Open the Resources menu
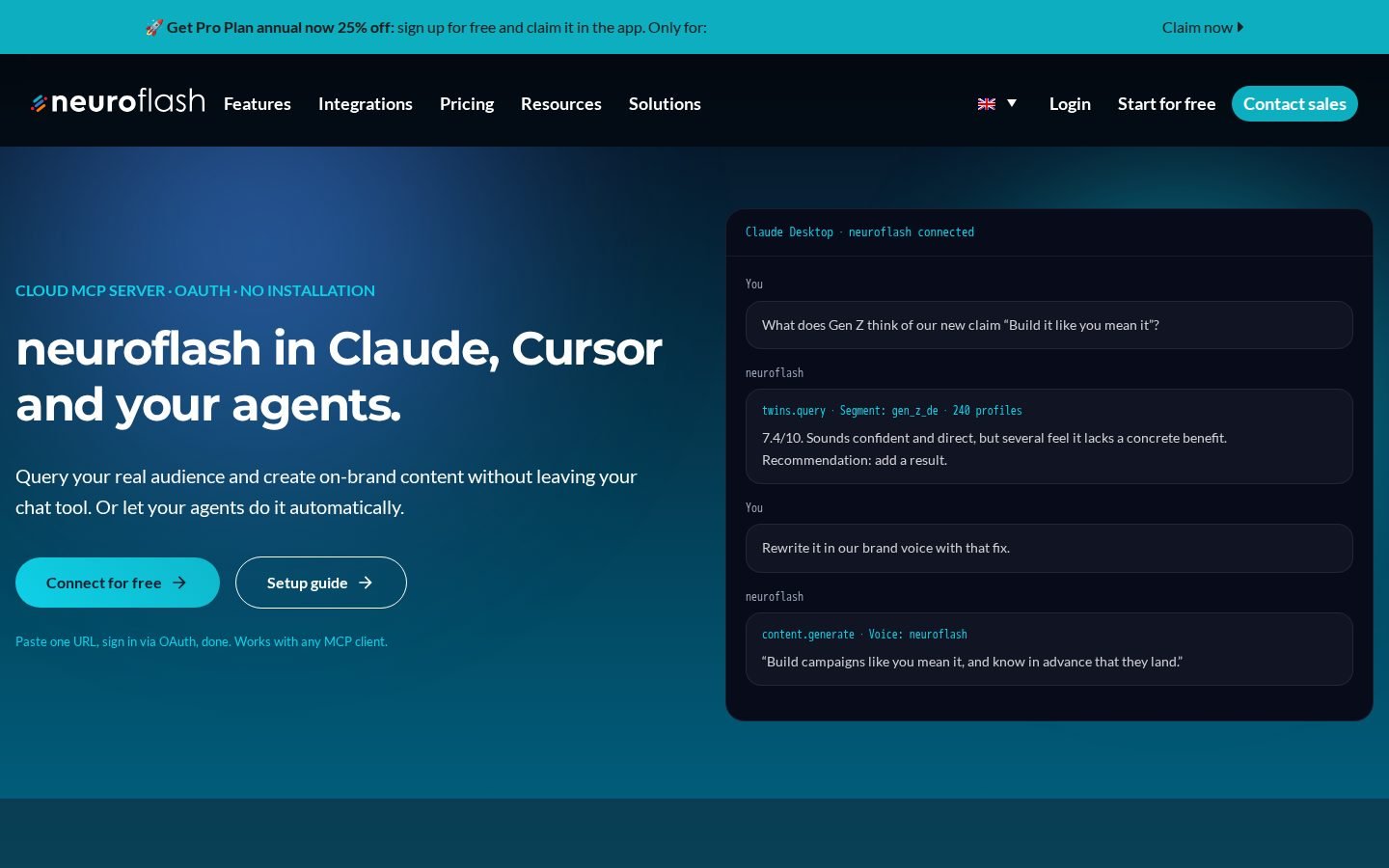The height and width of the screenshot is (868, 1389). [561, 103]
